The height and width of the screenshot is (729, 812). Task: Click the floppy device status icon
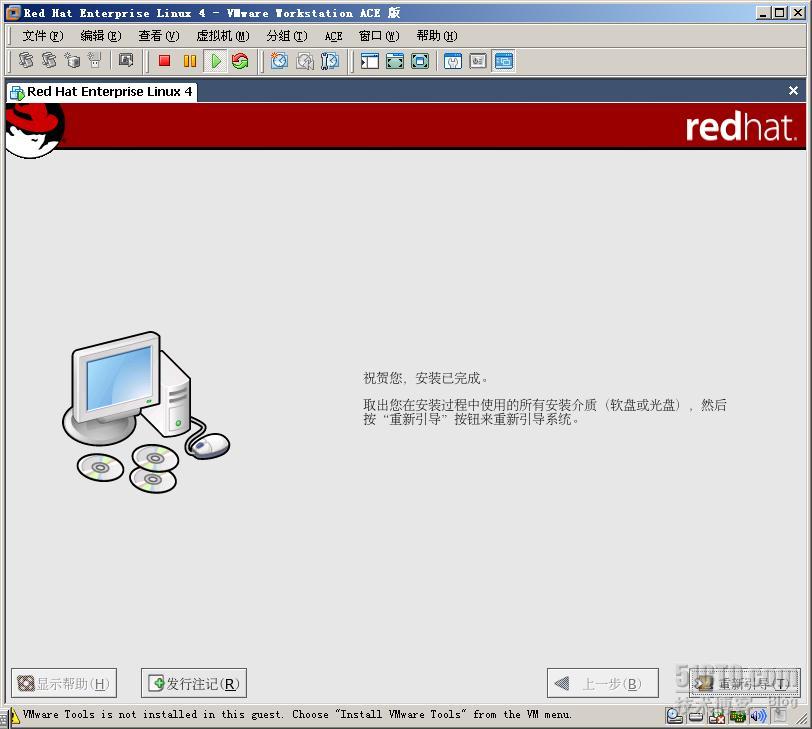click(717, 716)
